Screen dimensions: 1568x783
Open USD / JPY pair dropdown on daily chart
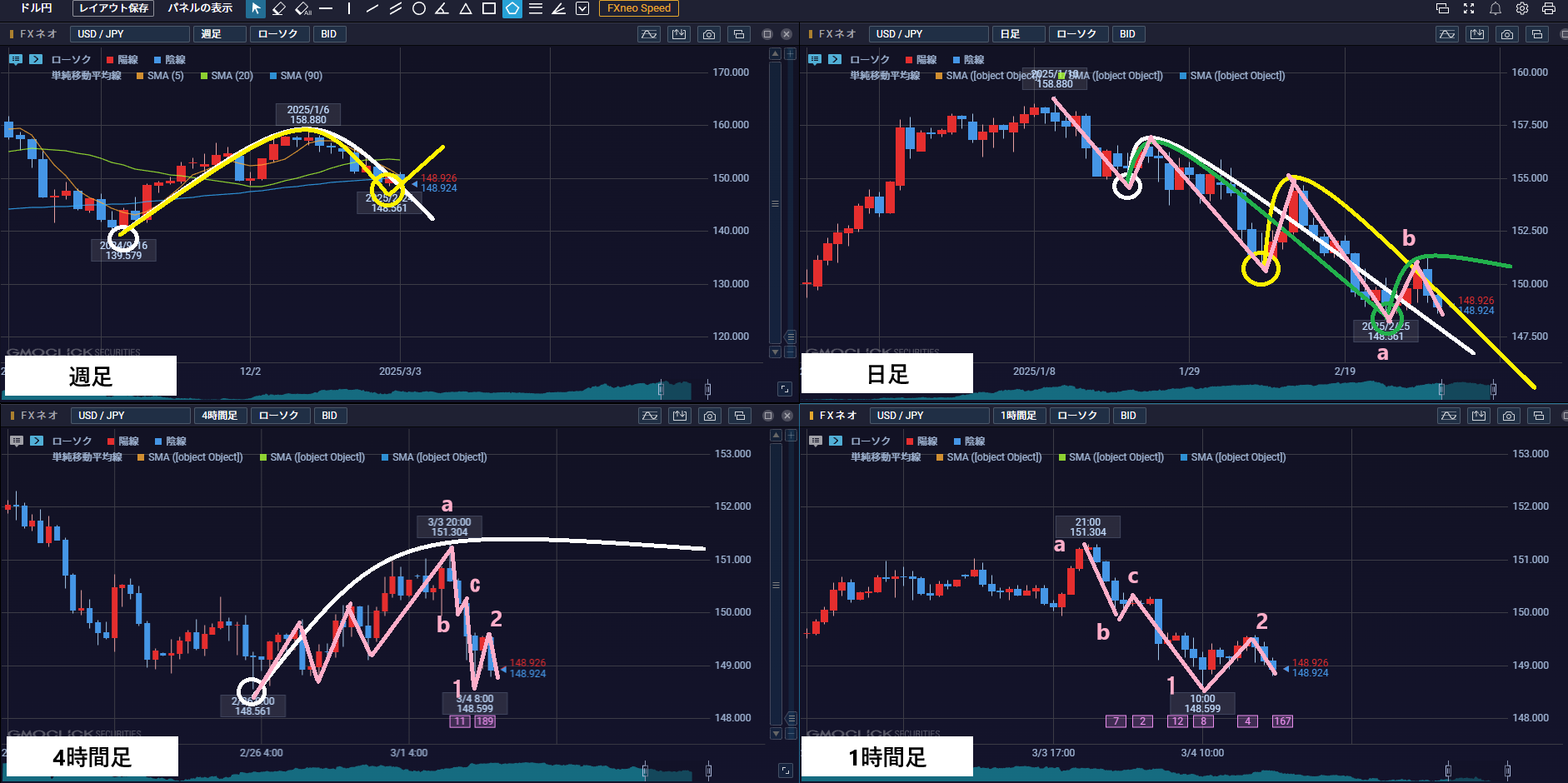pos(927,34)
